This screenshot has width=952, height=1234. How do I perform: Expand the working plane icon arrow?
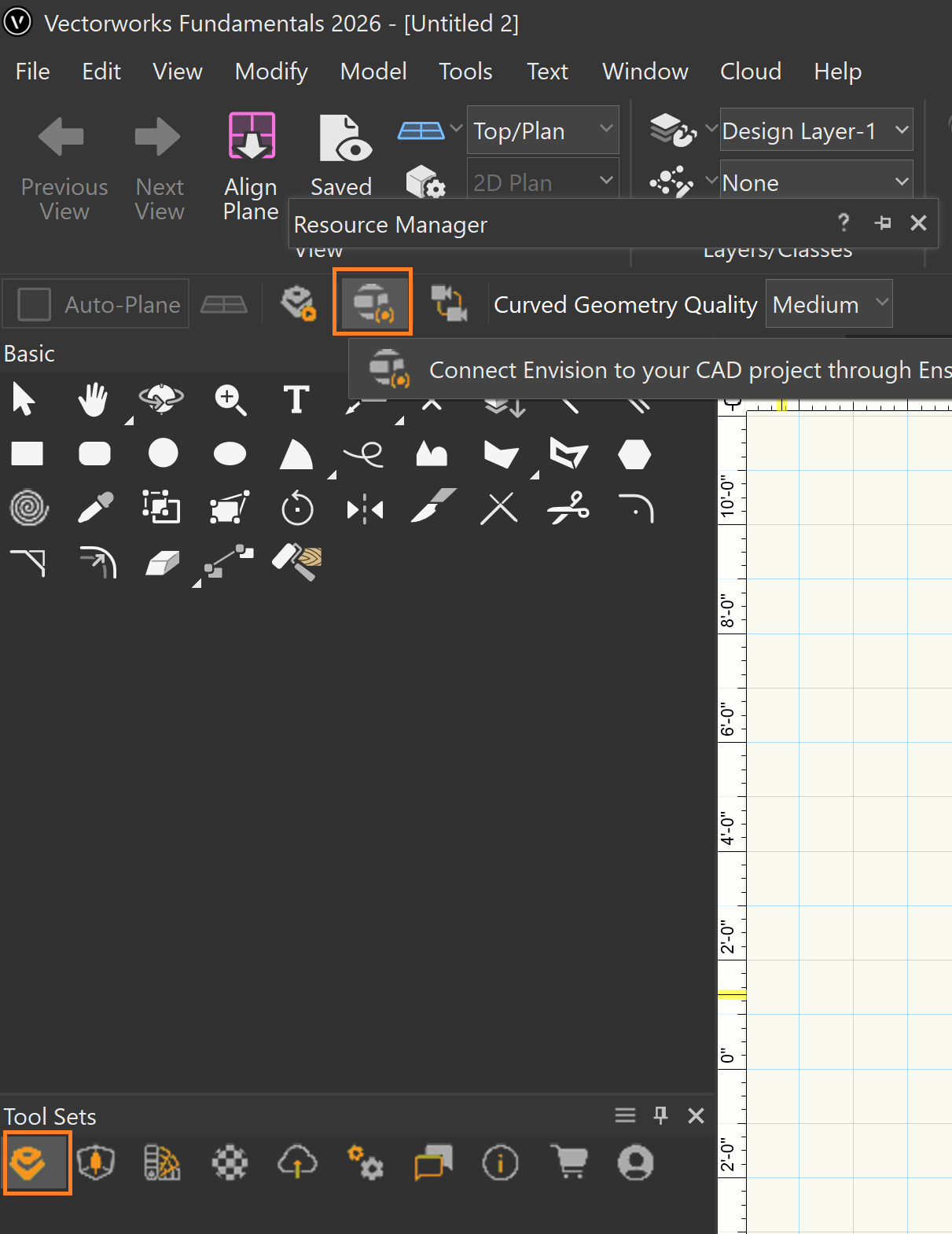click(456, 128)
